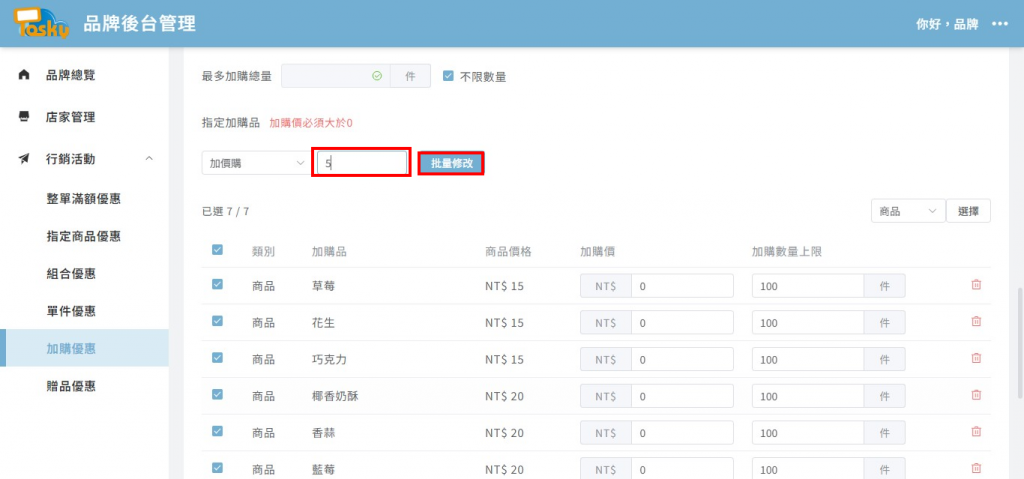Viewport: 1024px width, 479px height.
Task: Delete the 藍莓 row with trash icon
Action: pos(976,468)
